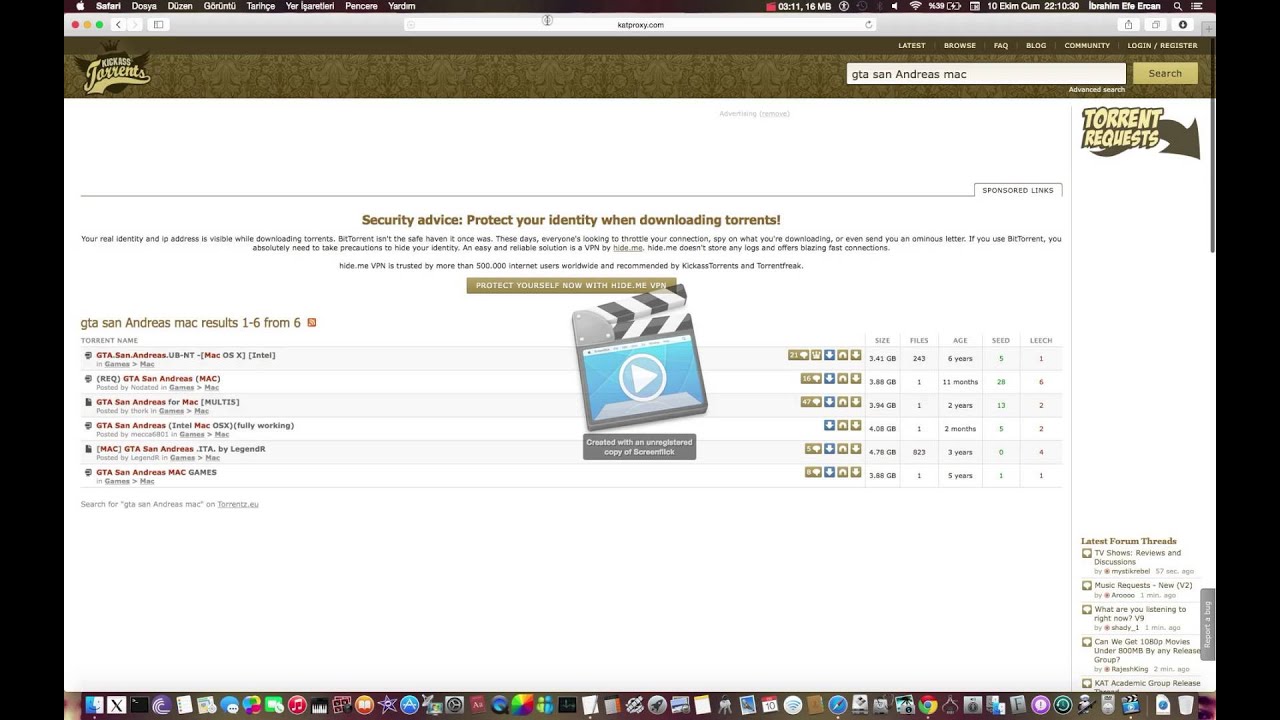Click LOGIN / REGISTER
Viewport: 1280px width, 720px height.
(1162, 45)
